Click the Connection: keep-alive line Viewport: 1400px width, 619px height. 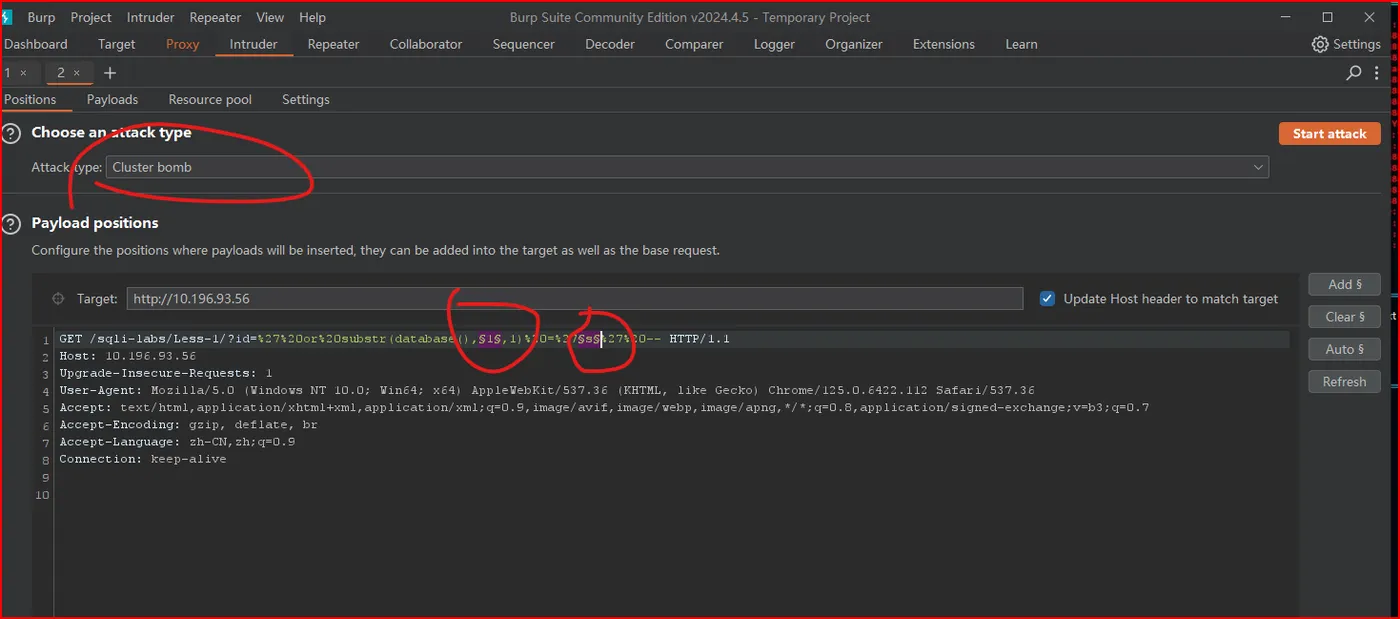click(x=143, y=459)
